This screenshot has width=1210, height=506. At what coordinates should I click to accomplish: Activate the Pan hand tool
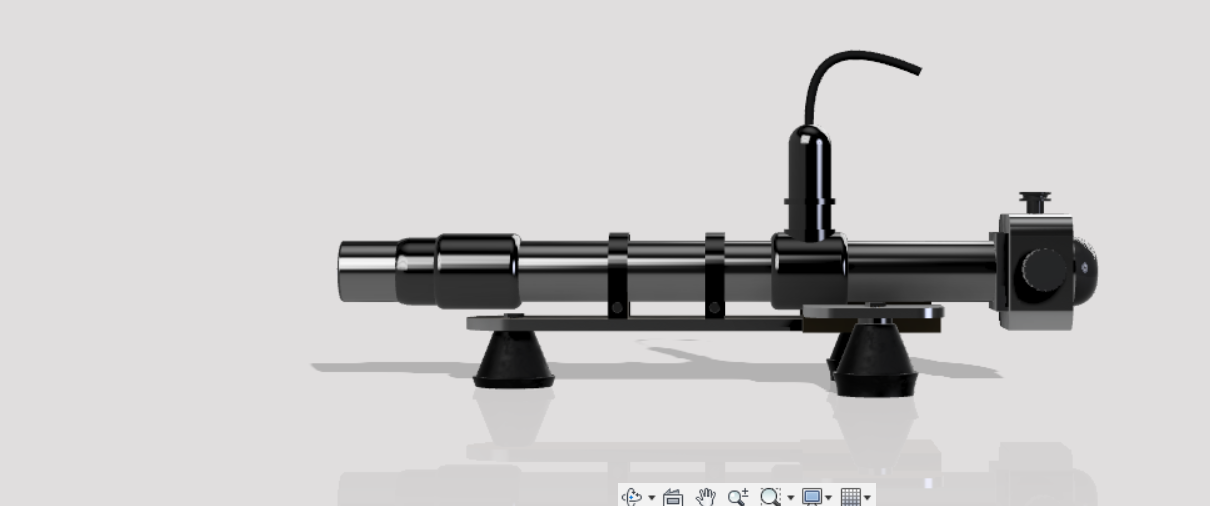[x=706, y=497]
